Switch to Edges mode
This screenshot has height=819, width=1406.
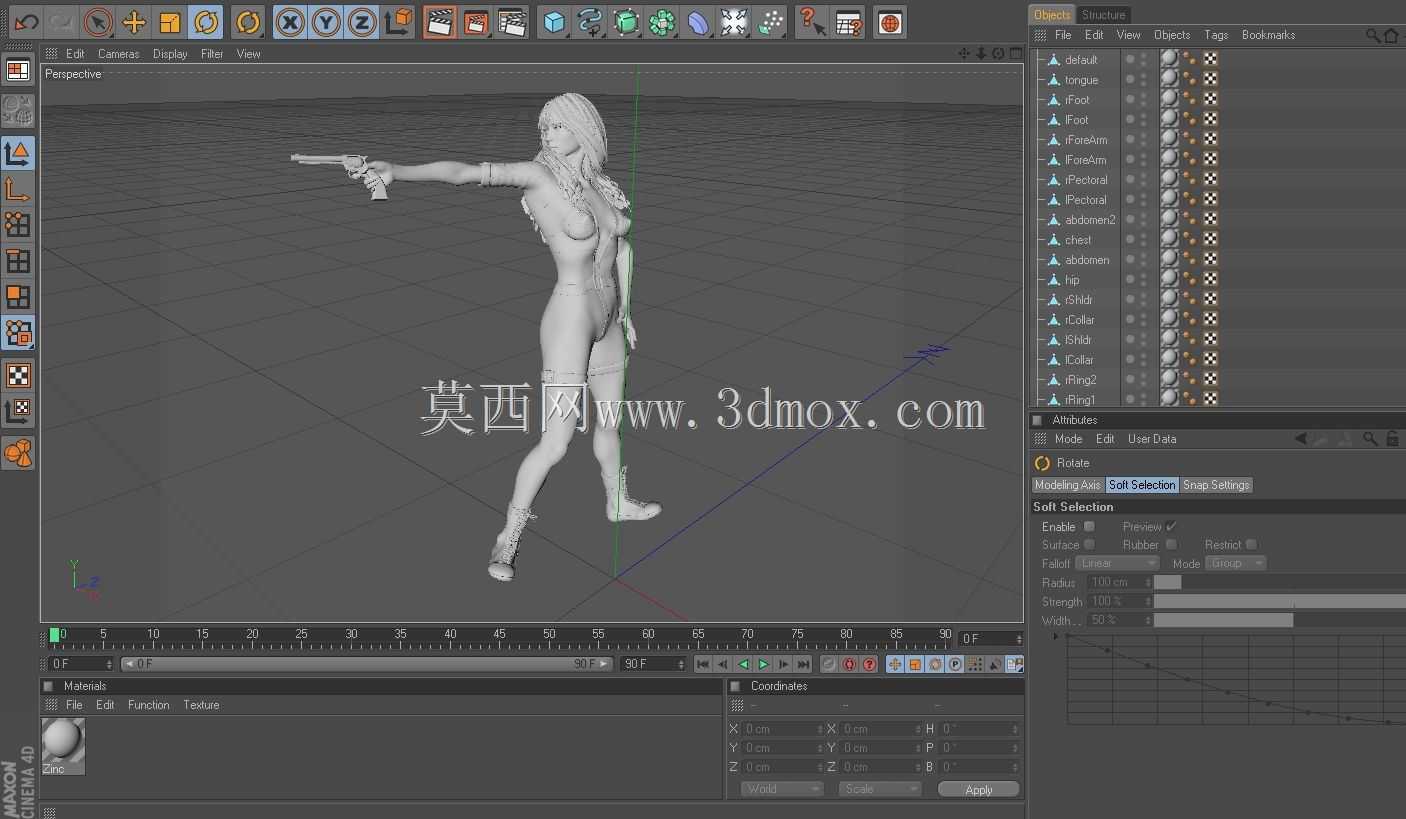(18, 261)
